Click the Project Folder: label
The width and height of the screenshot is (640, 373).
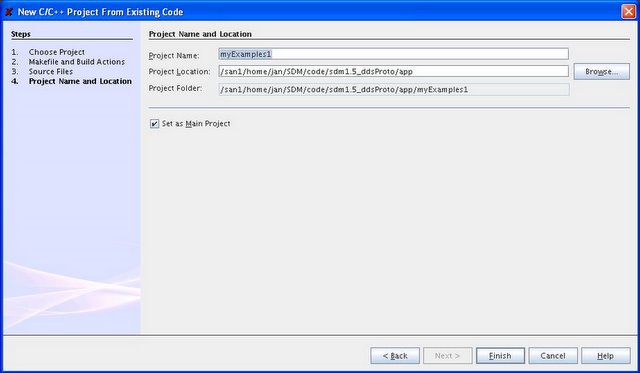175,88
